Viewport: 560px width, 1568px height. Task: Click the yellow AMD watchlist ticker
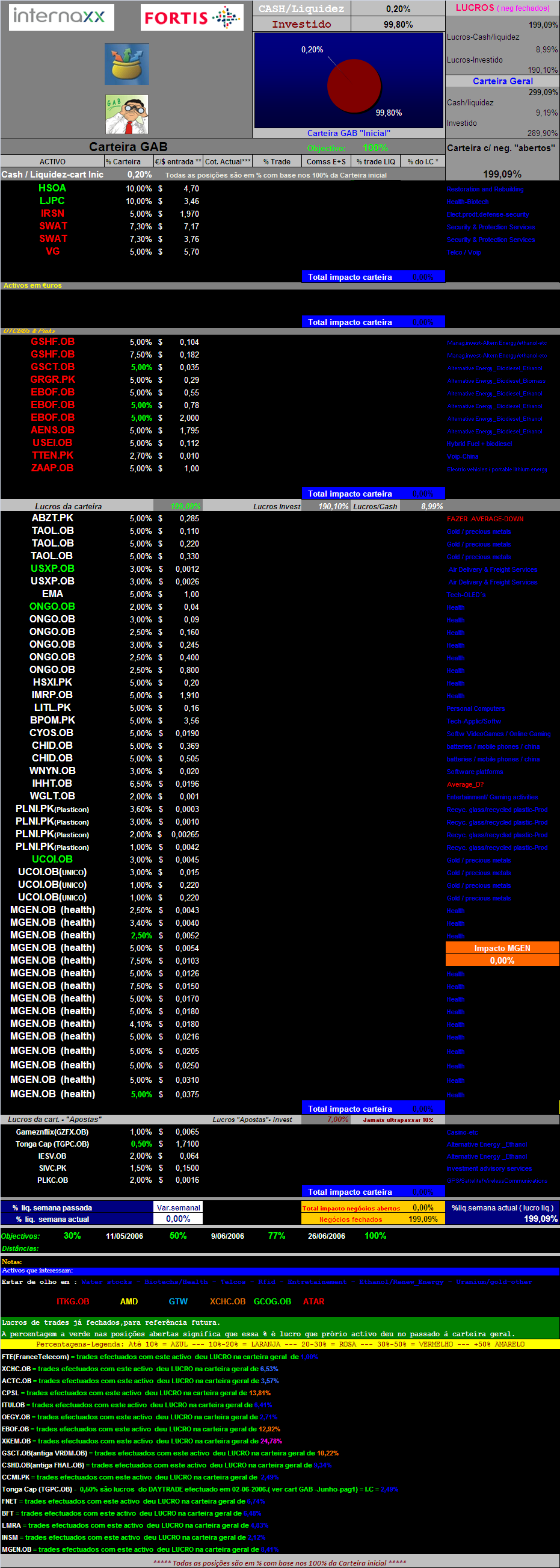[129, 1301]
